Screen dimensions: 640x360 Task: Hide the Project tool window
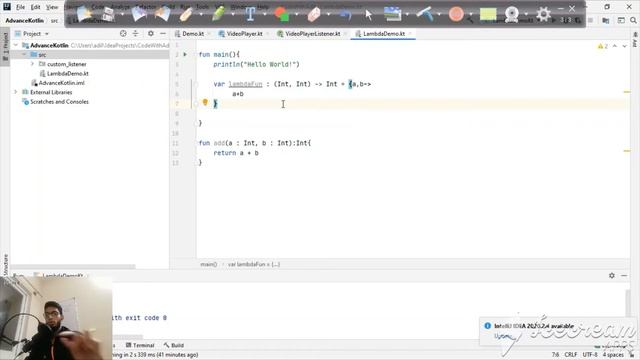163,33
